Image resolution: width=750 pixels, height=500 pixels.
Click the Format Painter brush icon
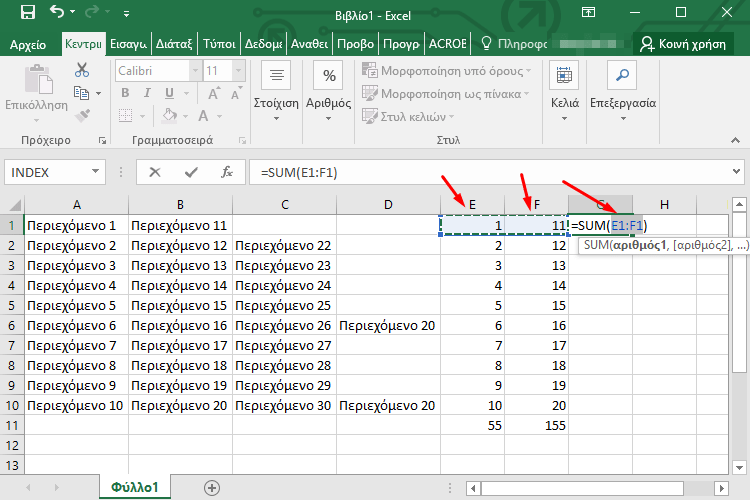tap(82, 115)
